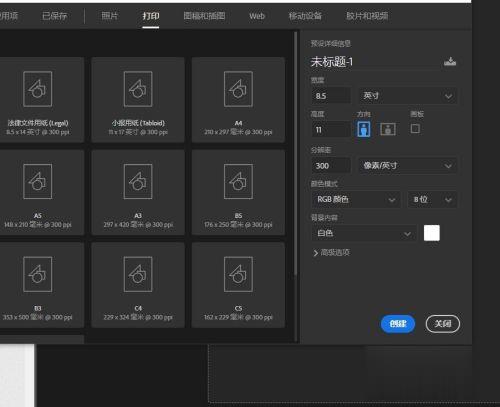Save the document preset icon
500x407 pixels.
click(450, 62)
